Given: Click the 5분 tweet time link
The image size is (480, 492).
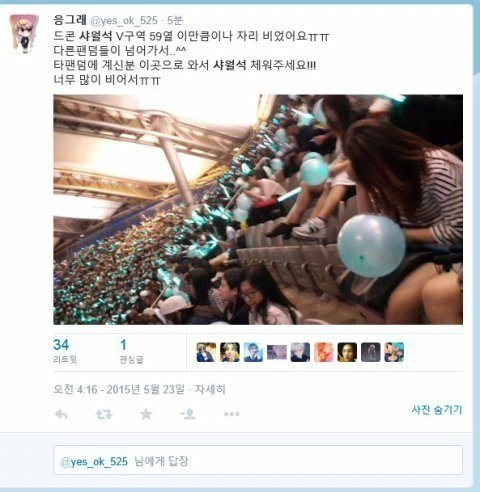Looking at the screenshot, I should click(x=175, y=20).
